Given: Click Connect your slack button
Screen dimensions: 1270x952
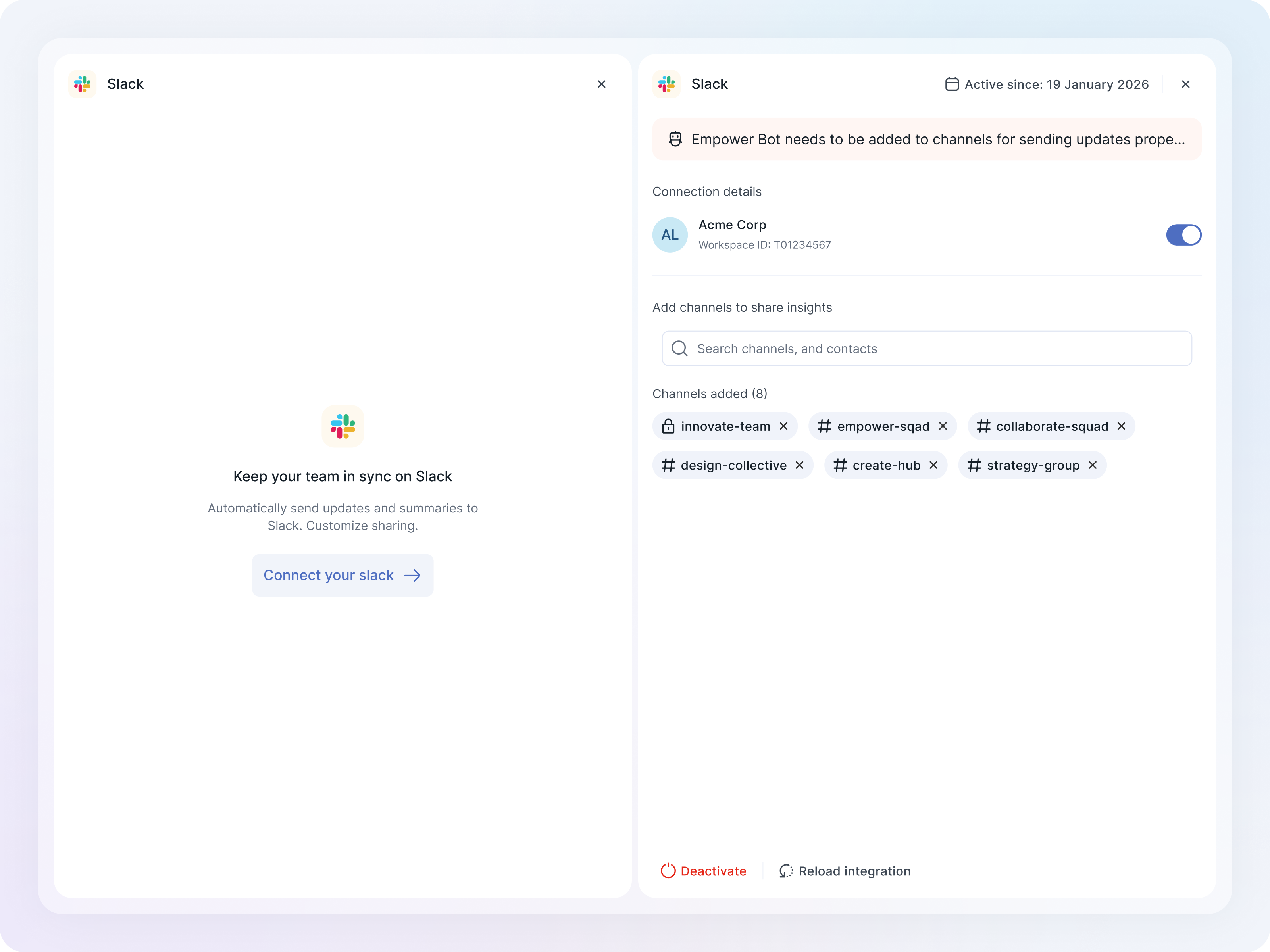Looking at the screenshot, I should tap(342, 575).
